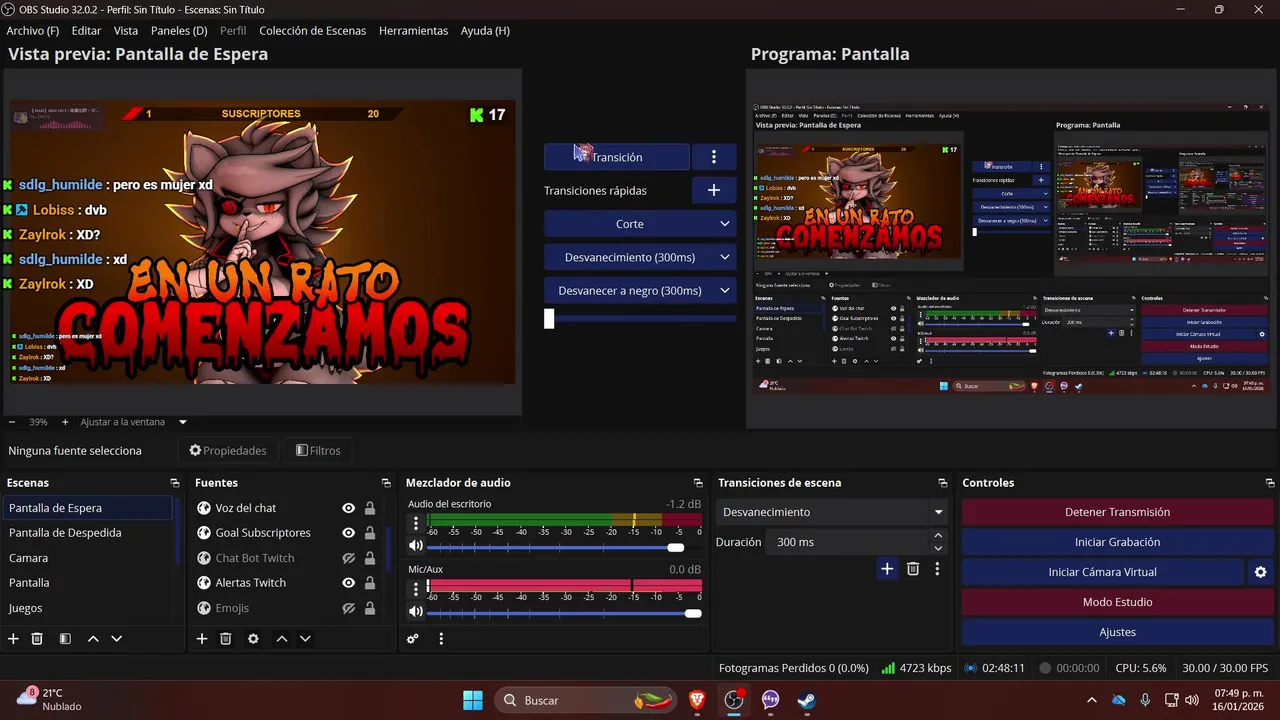Open Audio del escritorio options dots
Image resolution: width=1280 pixels, height=720 pixels.
416,521
